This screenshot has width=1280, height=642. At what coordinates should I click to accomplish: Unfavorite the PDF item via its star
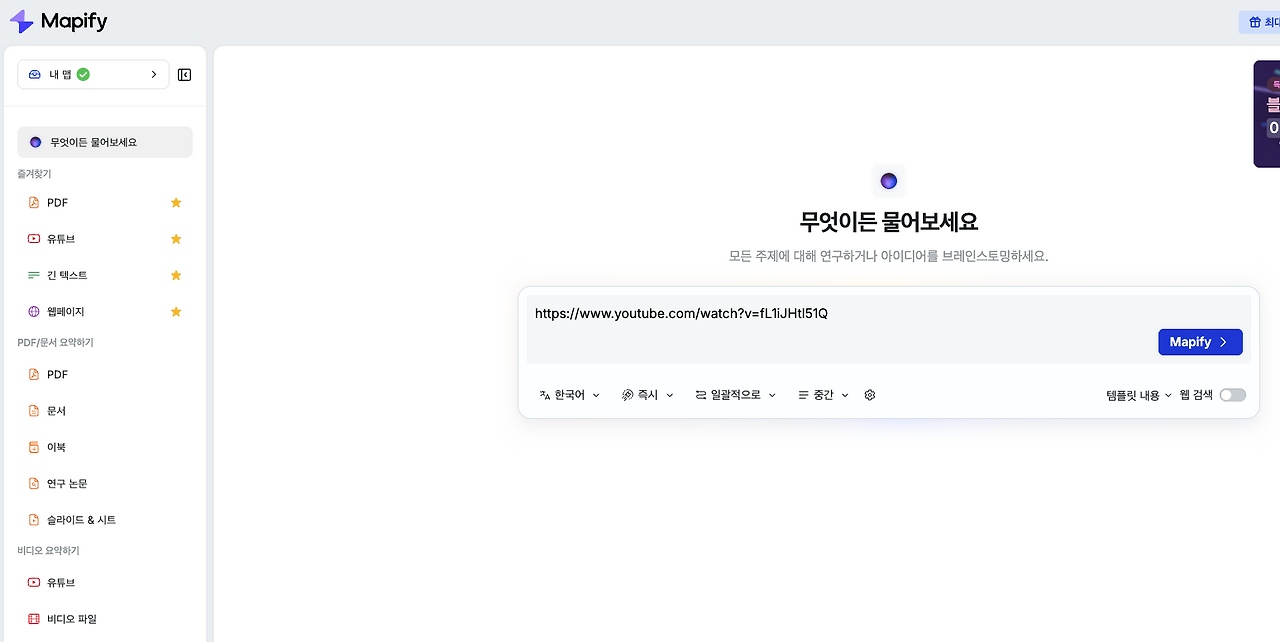point(176,202)
